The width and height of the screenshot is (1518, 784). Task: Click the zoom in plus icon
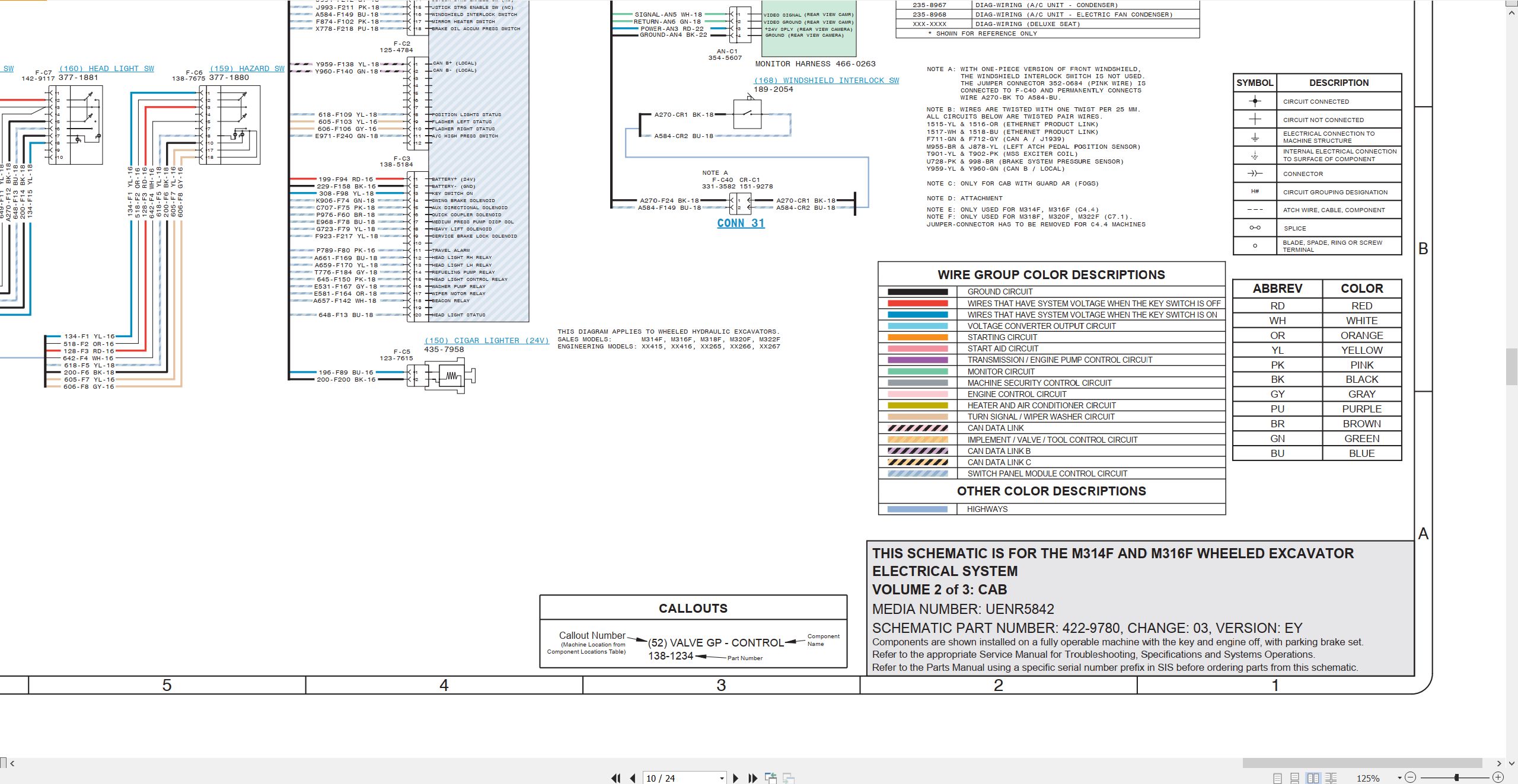pos(1498,777)
